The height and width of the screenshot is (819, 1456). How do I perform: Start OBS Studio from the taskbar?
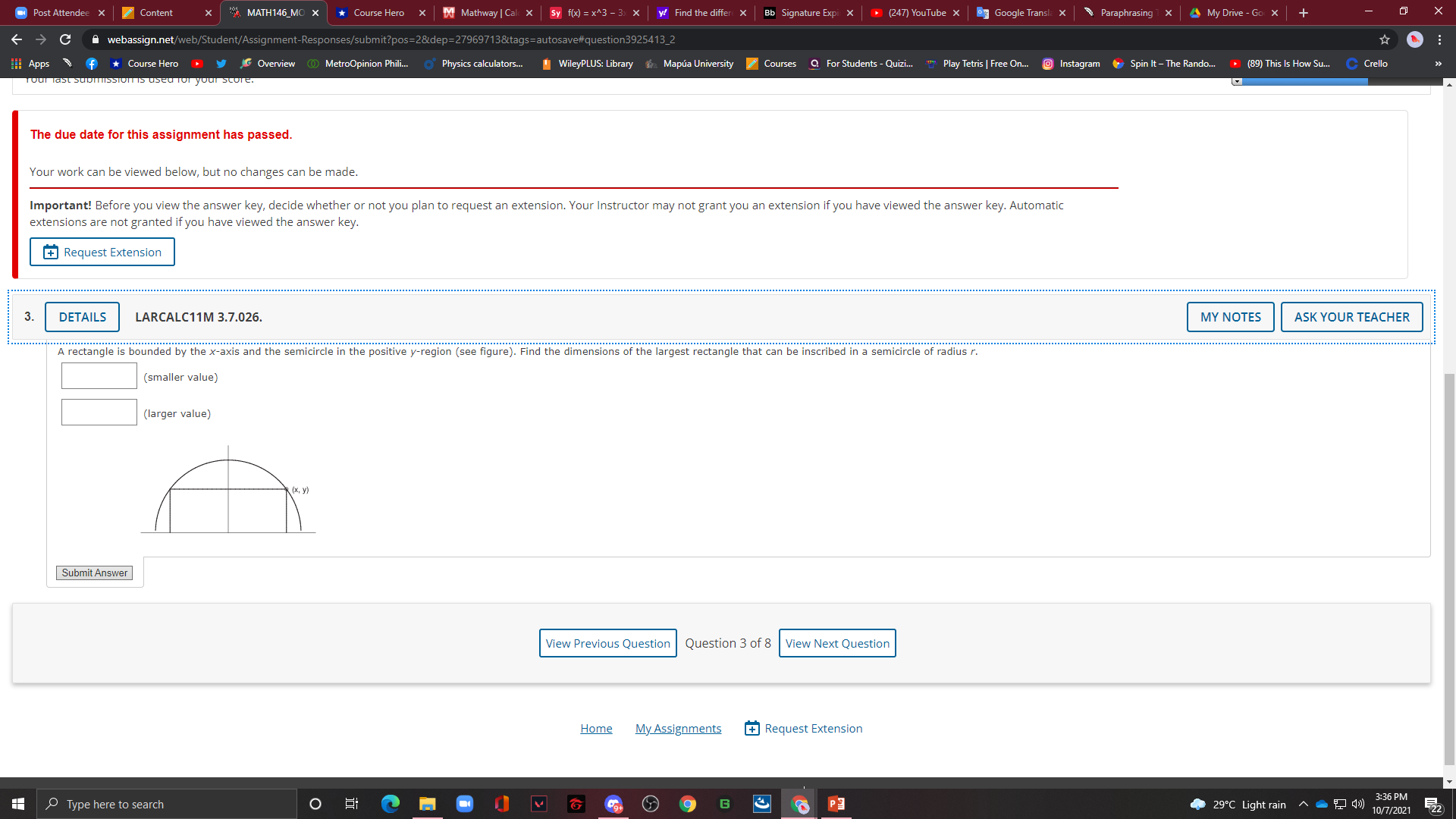tap(650, 804)
